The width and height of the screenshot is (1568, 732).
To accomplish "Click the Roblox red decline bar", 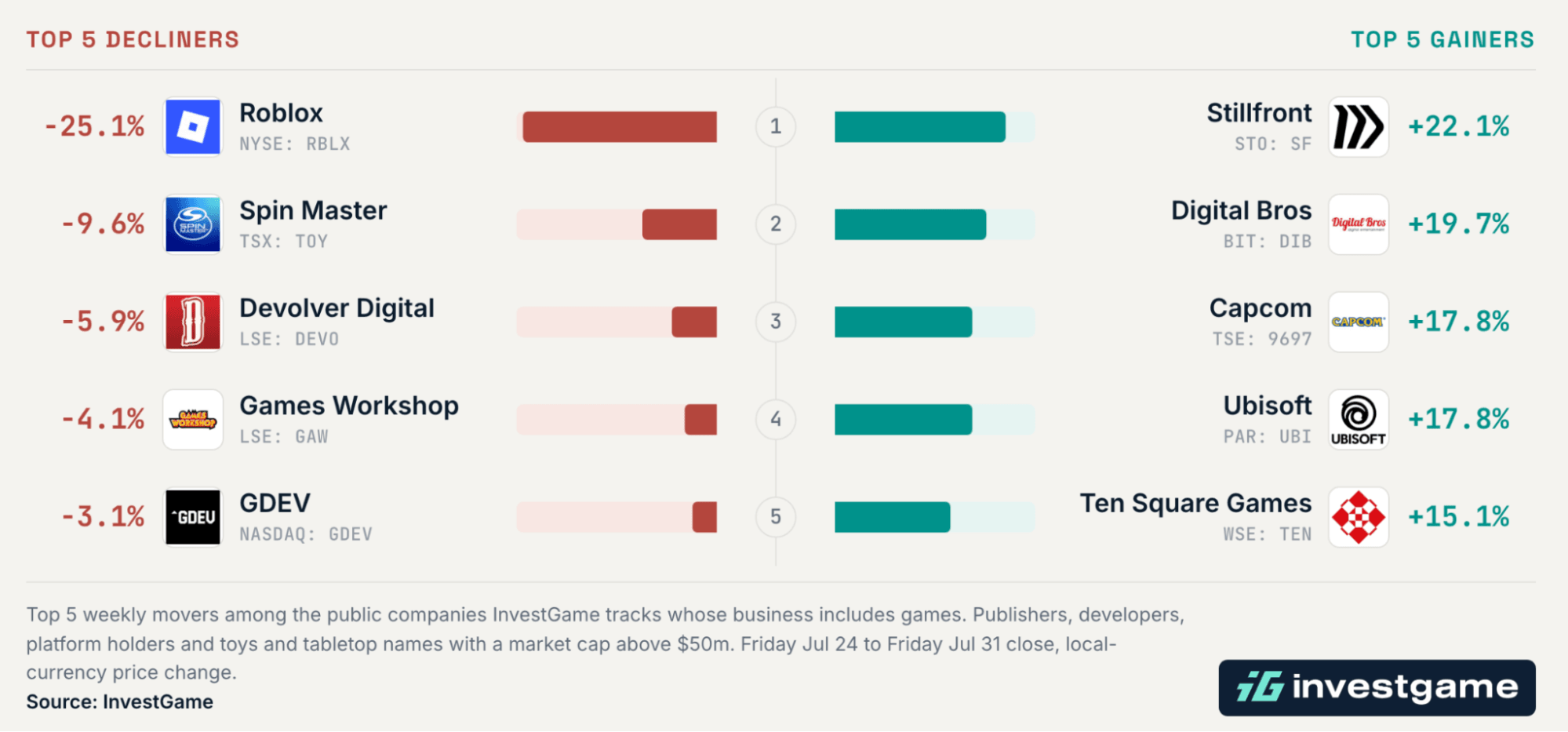I will 620,127.
